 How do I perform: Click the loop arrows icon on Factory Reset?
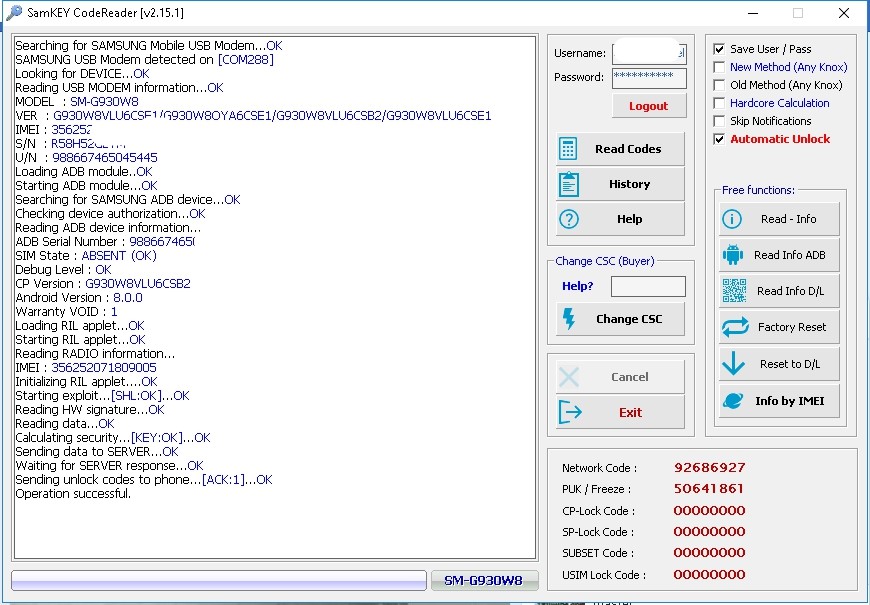[x=735, y=327]
